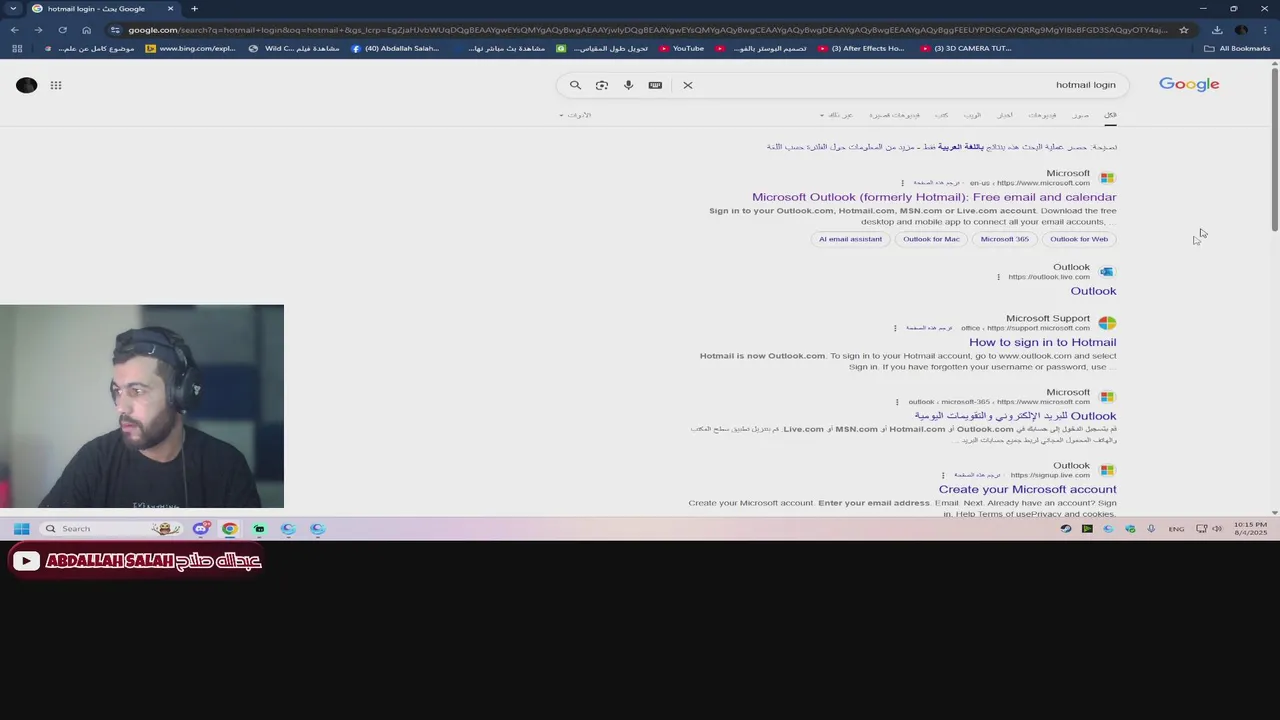
Task: Open the three-dot options for the Microsoft Support result
Action: pos(895,328)
